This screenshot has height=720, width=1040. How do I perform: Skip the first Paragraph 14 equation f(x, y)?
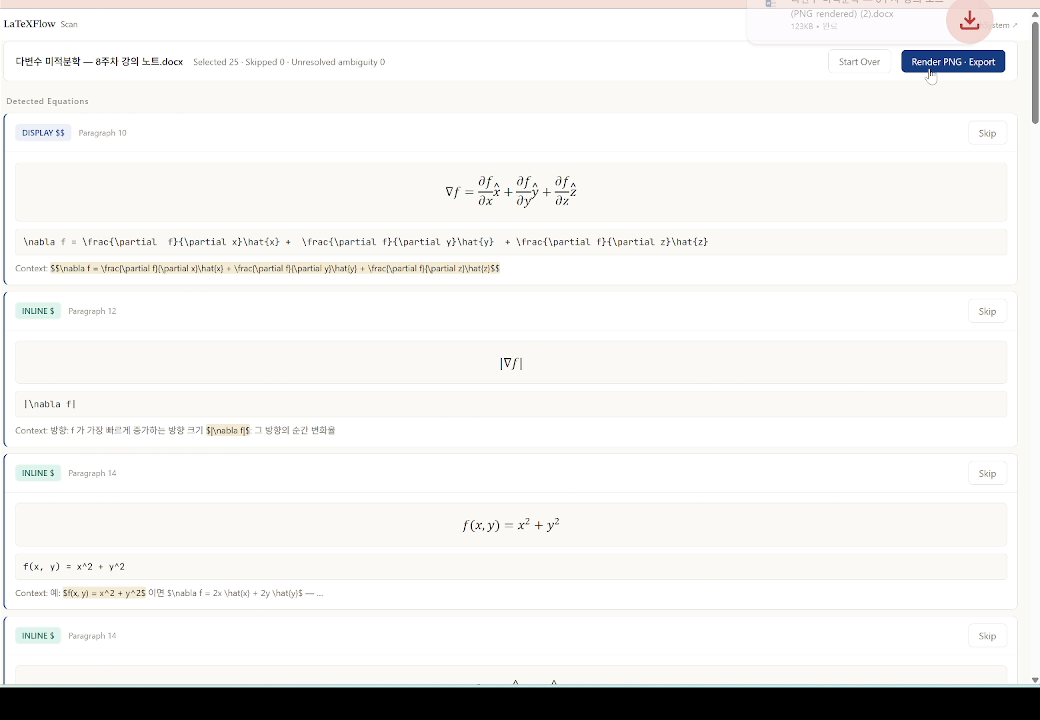987,473
